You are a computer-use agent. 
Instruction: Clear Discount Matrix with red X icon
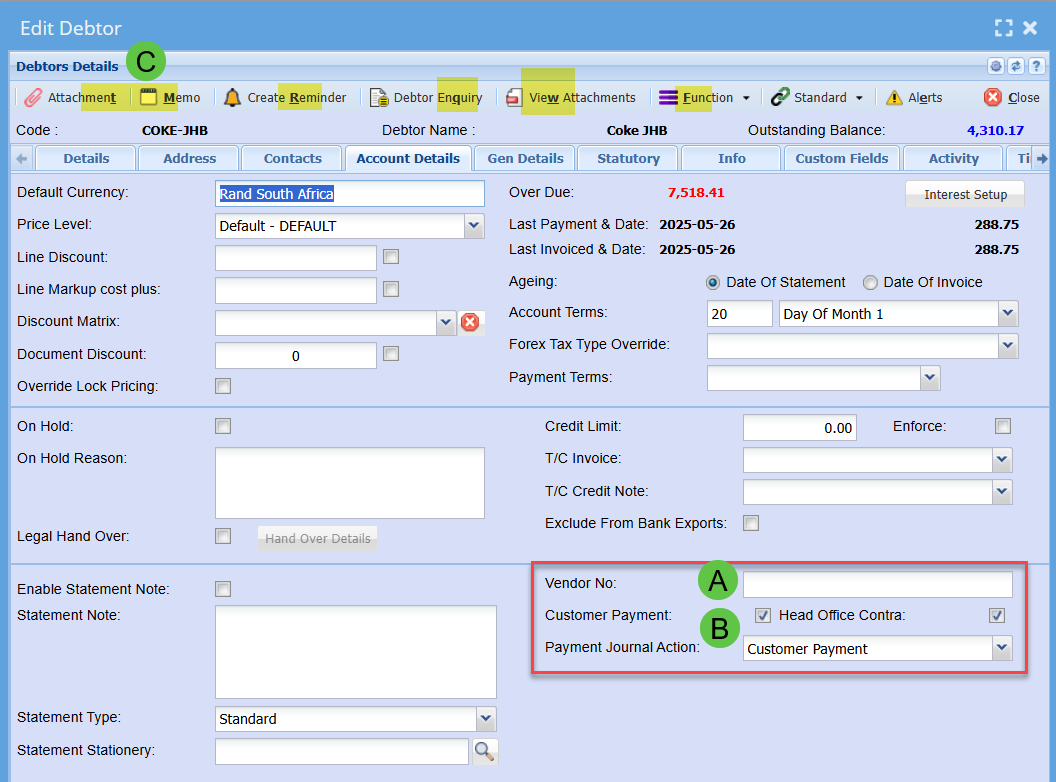click(470, 322)
